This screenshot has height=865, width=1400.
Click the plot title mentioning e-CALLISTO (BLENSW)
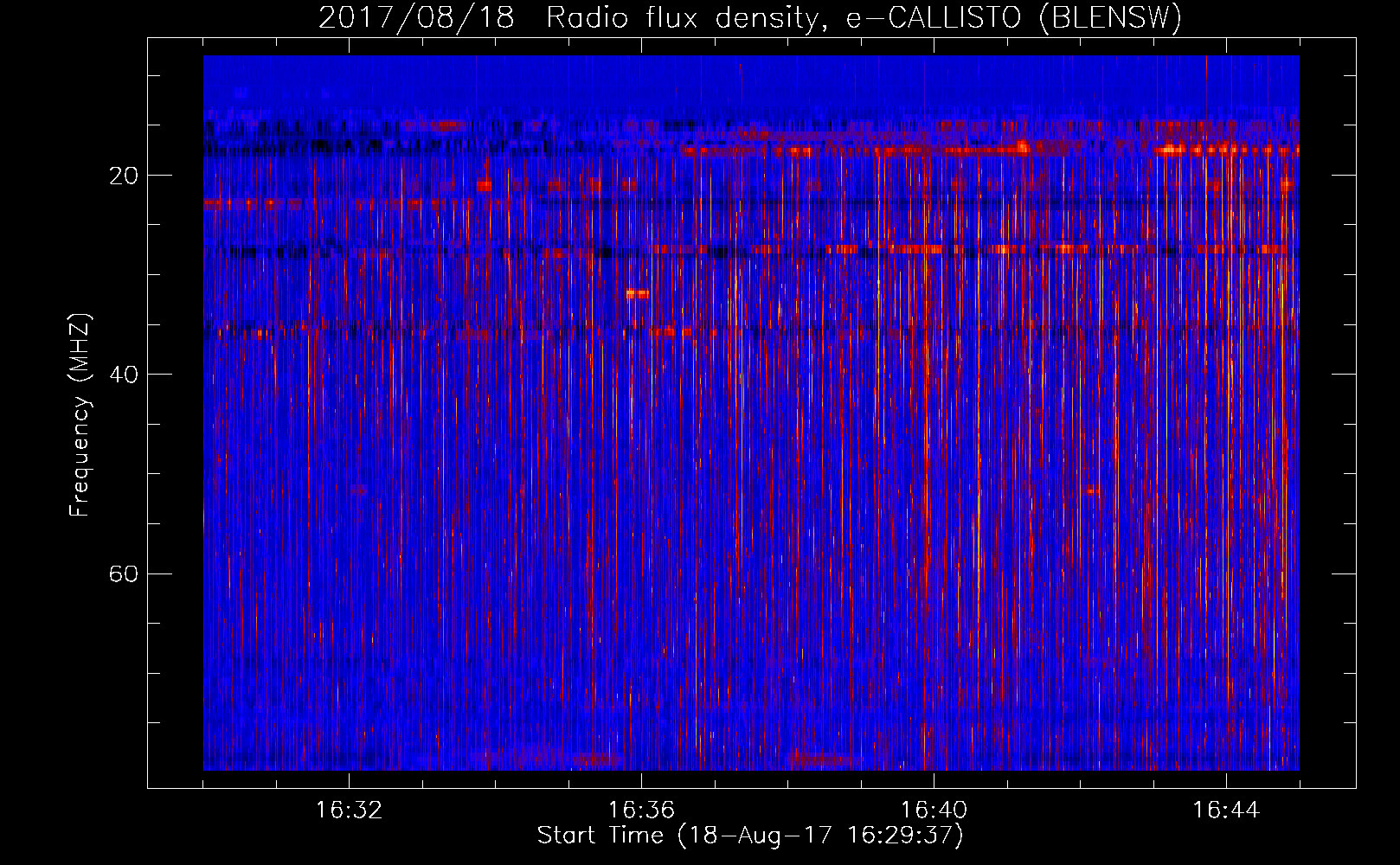pyautogui.click(x=750, y=17)
